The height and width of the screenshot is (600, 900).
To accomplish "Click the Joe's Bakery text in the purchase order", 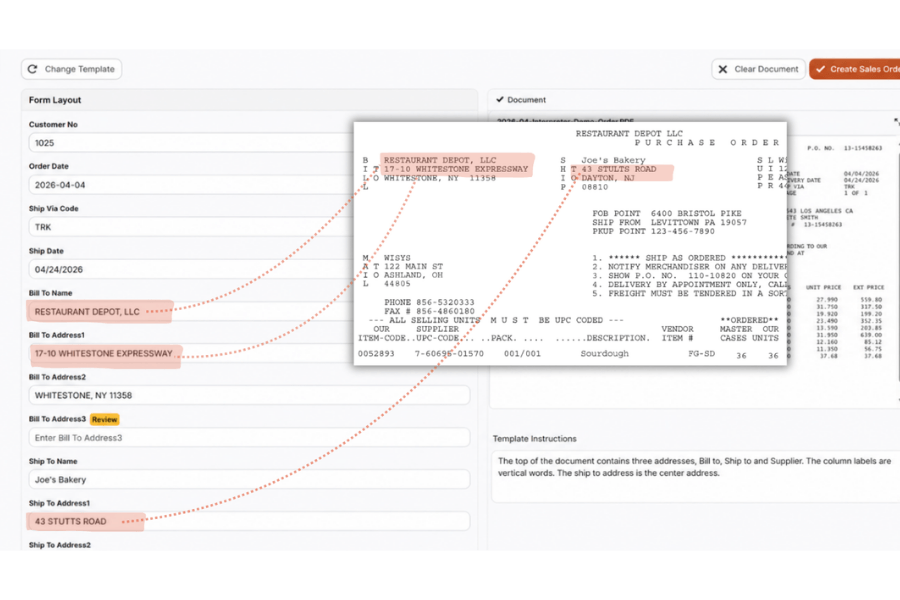I will 613,160.
